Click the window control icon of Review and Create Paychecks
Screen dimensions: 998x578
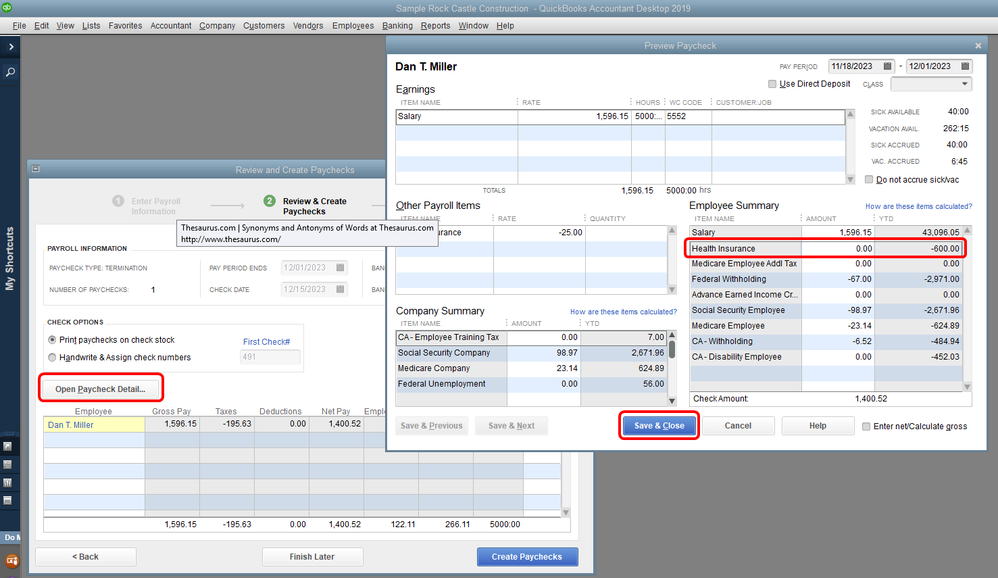[36, 169]
